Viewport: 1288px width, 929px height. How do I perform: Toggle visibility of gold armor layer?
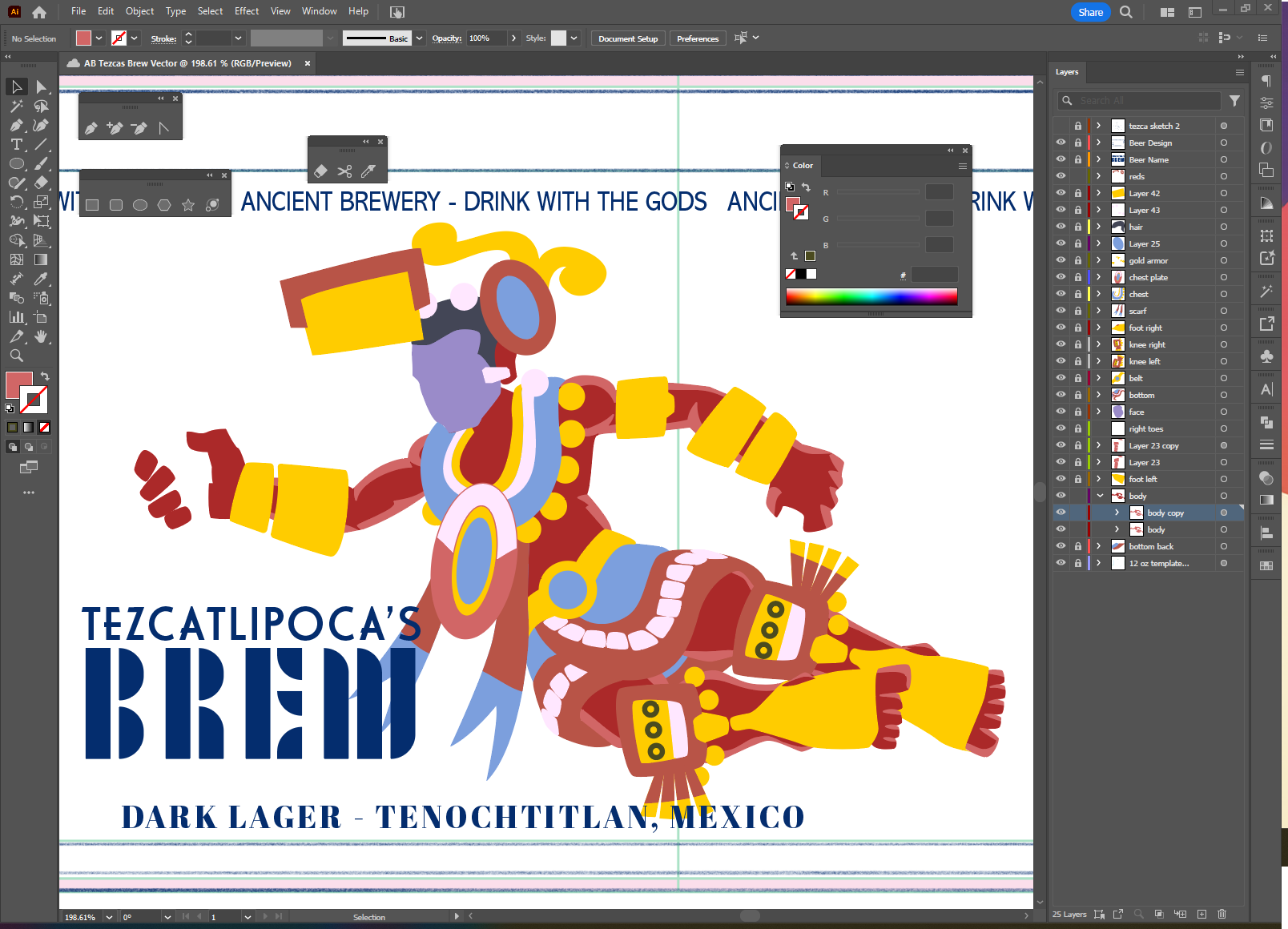[1061, 260]
